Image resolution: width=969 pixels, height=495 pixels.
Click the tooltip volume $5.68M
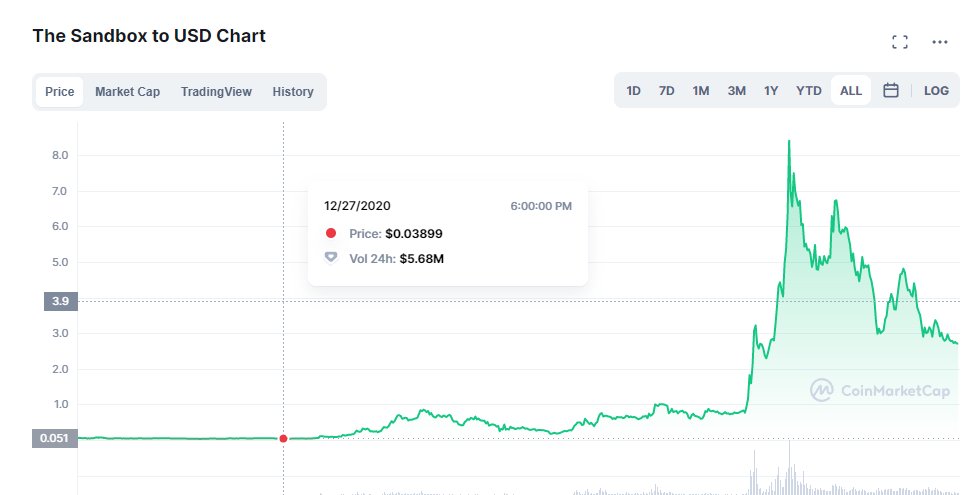pos(422,259)
